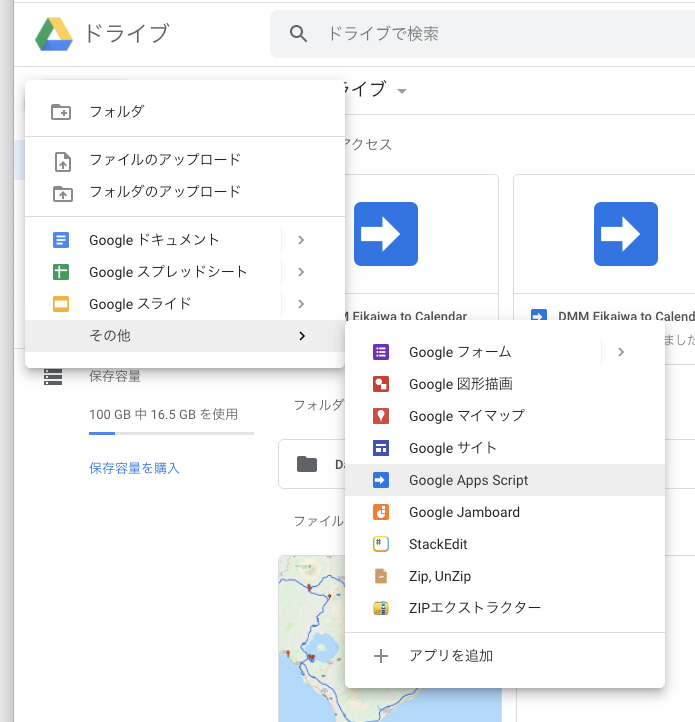Click the Google Docs blue icon

[61, 240]
